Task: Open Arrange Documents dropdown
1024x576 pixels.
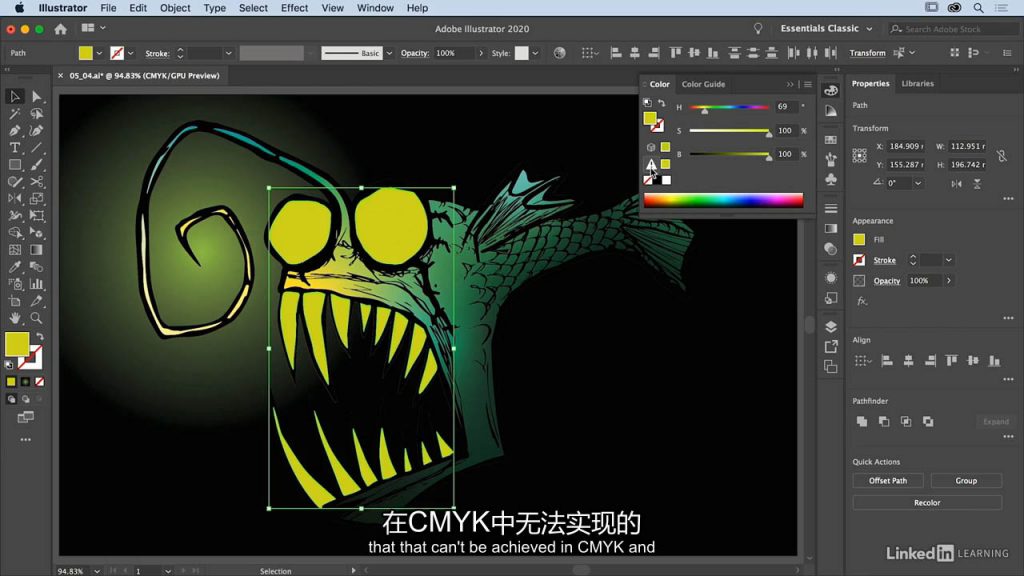Action: coord(93,28)
